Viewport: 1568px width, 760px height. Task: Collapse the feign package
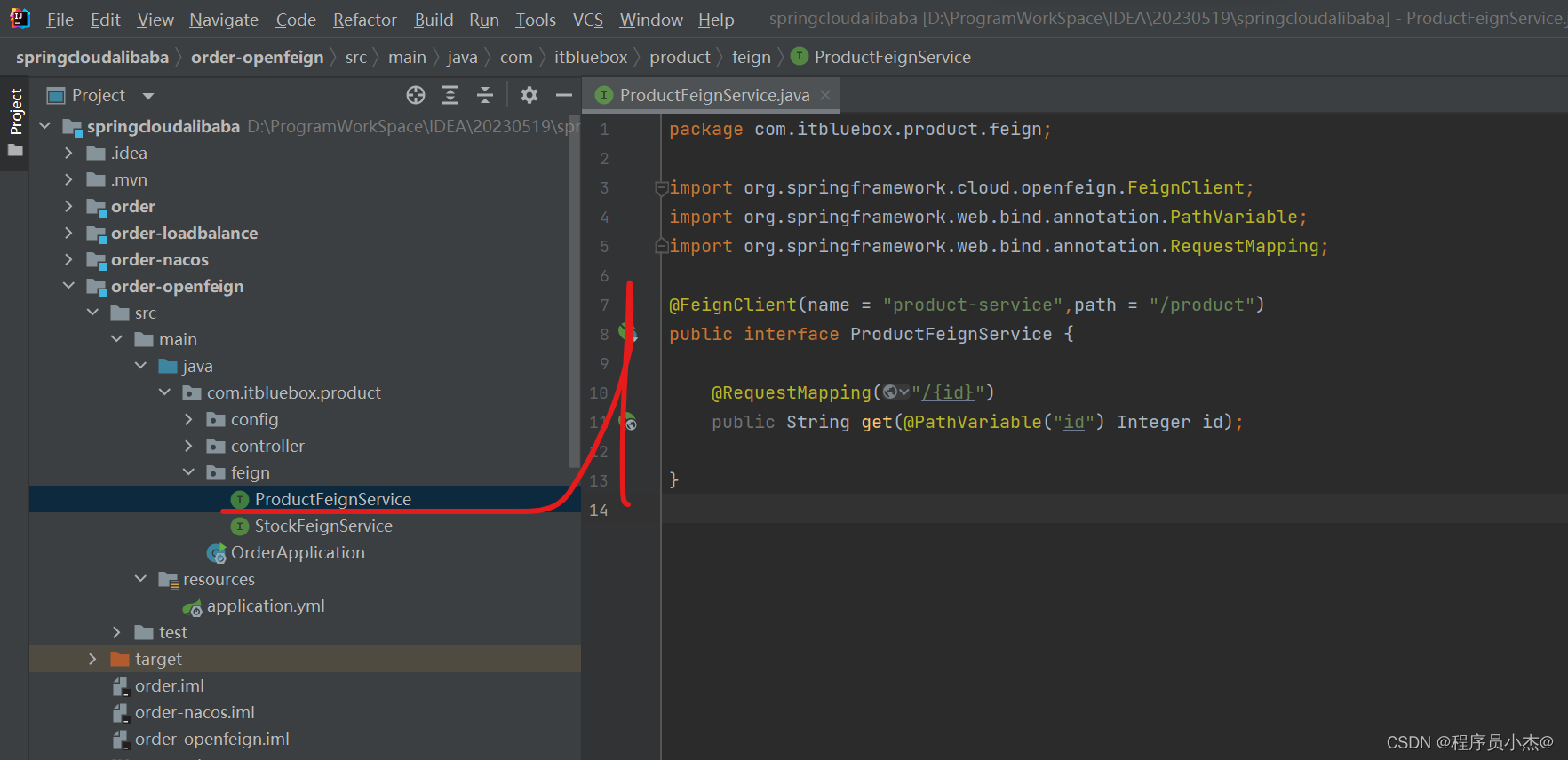coord(188,472)
